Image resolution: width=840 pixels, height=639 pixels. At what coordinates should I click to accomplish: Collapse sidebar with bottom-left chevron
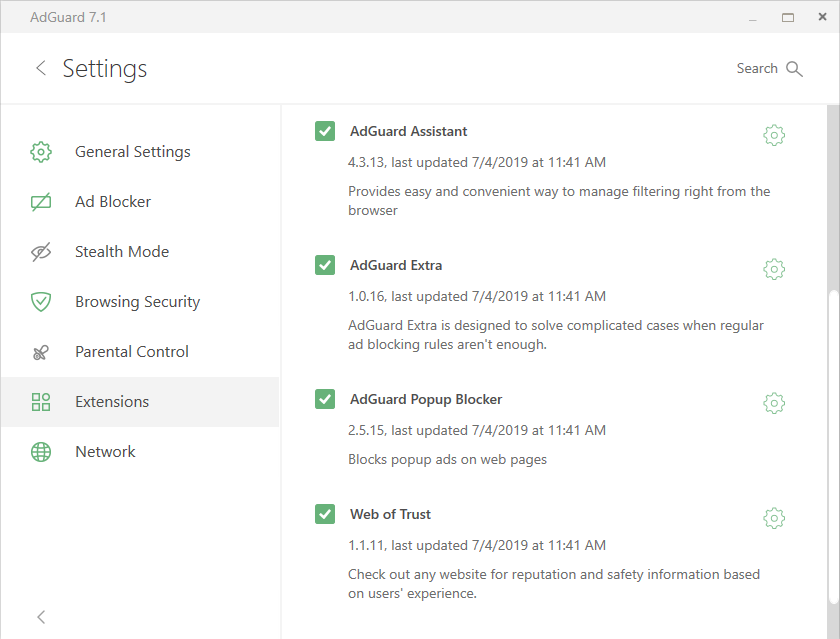click(41, 617)
